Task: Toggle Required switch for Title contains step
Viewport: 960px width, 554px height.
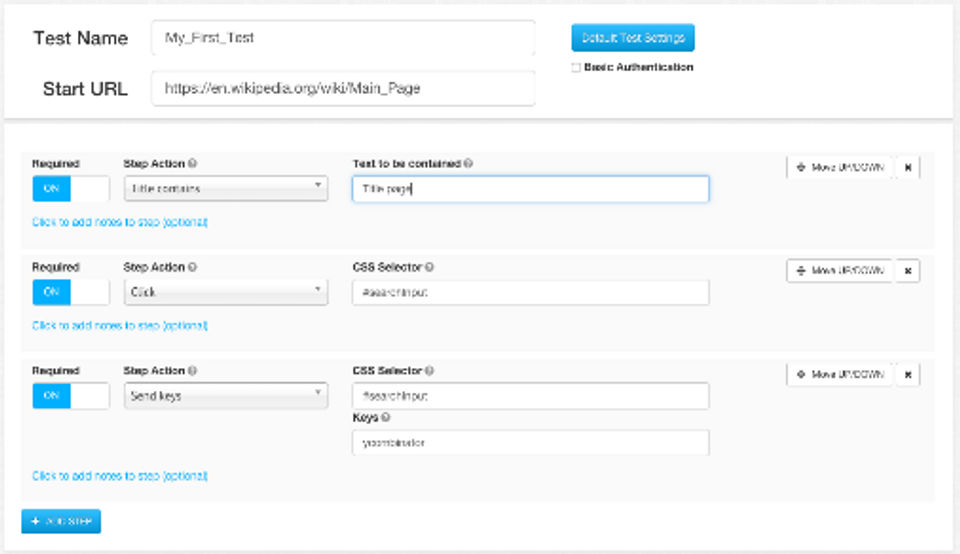Action: click(70, 188)
